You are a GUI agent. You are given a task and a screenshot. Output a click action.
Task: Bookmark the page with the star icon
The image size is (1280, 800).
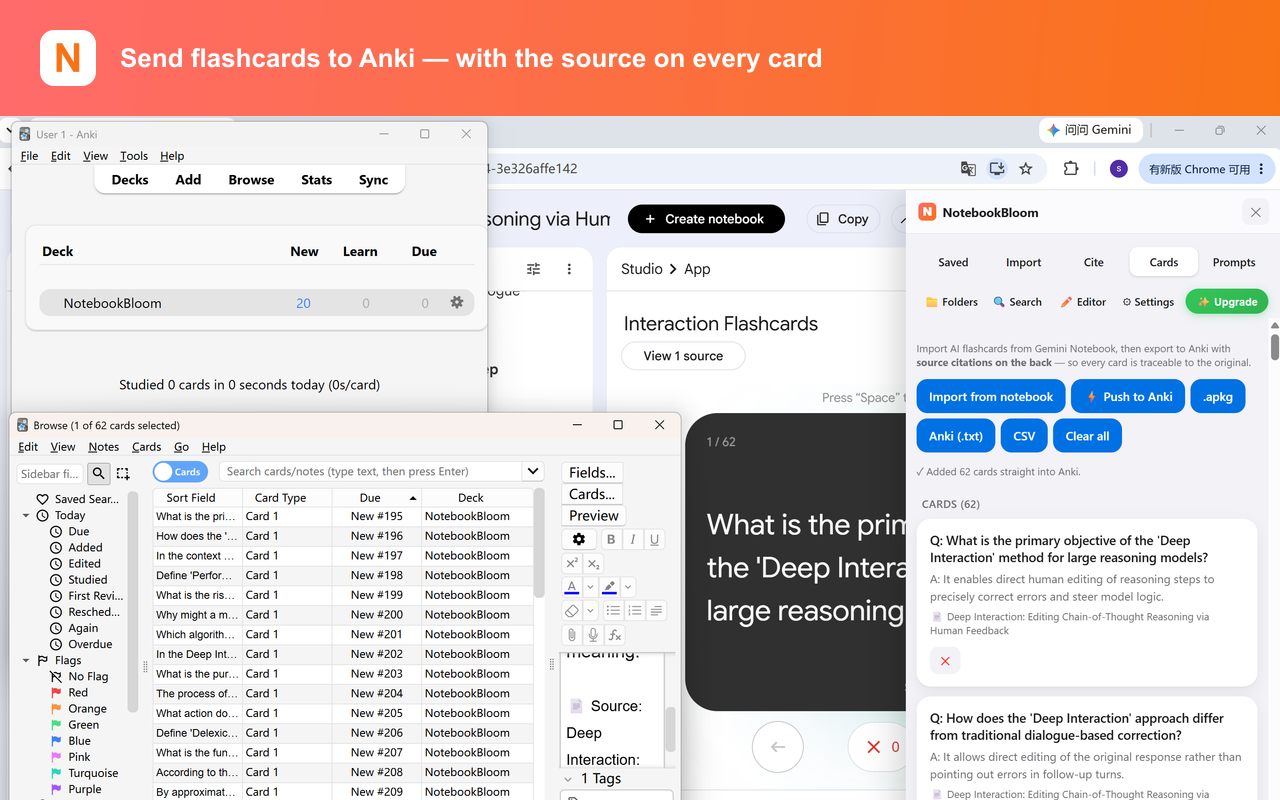tap(1026, 169)
